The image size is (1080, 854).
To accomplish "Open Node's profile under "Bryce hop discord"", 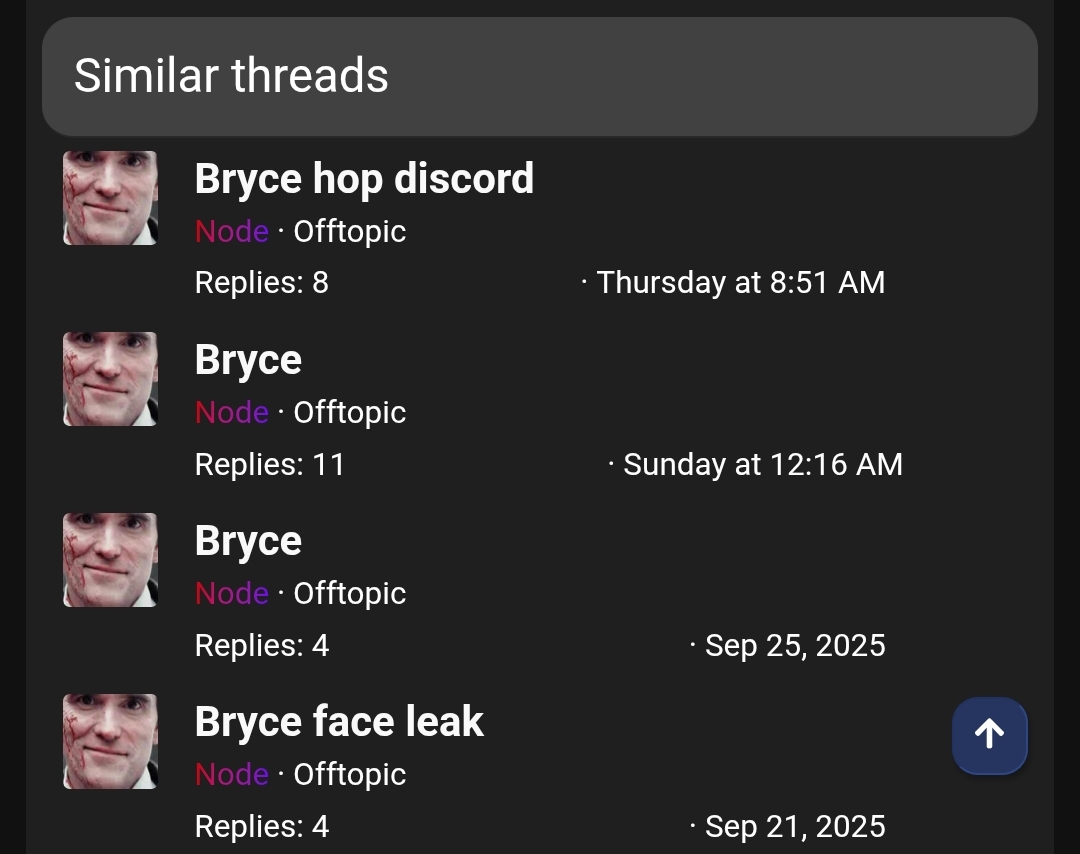I will pos(232,231).
